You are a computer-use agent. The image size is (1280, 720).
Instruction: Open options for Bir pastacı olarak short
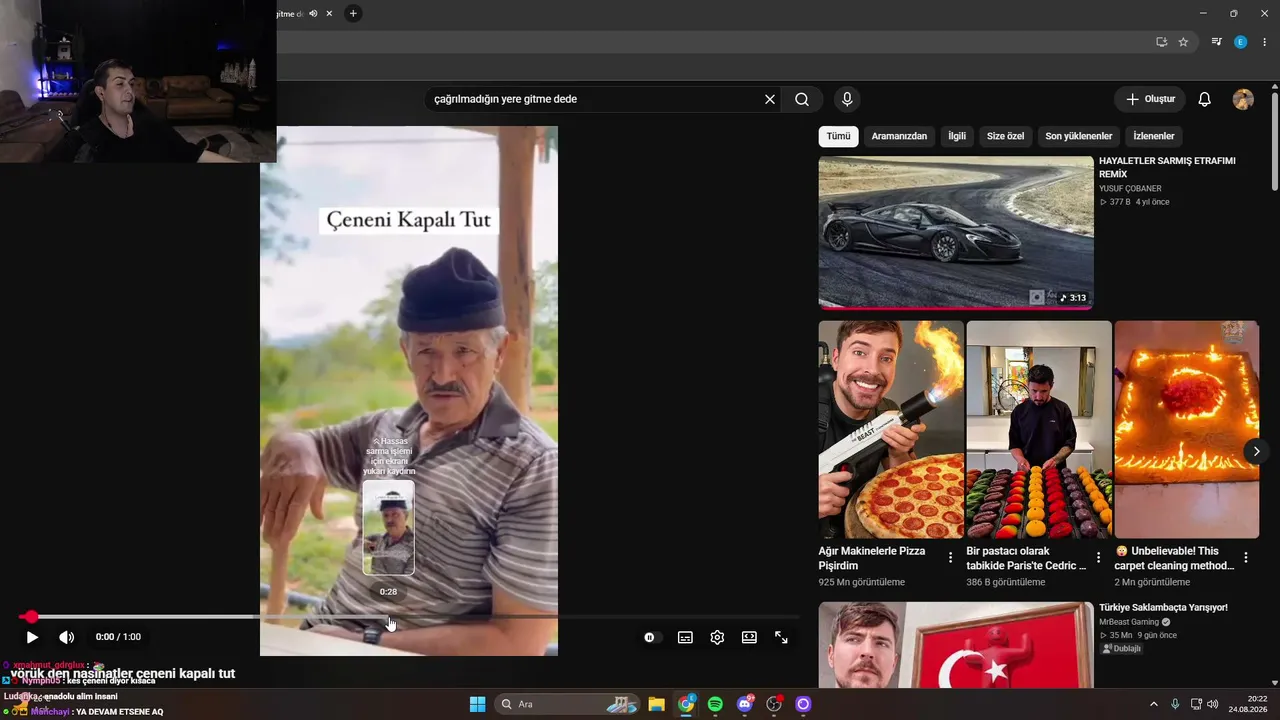coord(1098,558)
